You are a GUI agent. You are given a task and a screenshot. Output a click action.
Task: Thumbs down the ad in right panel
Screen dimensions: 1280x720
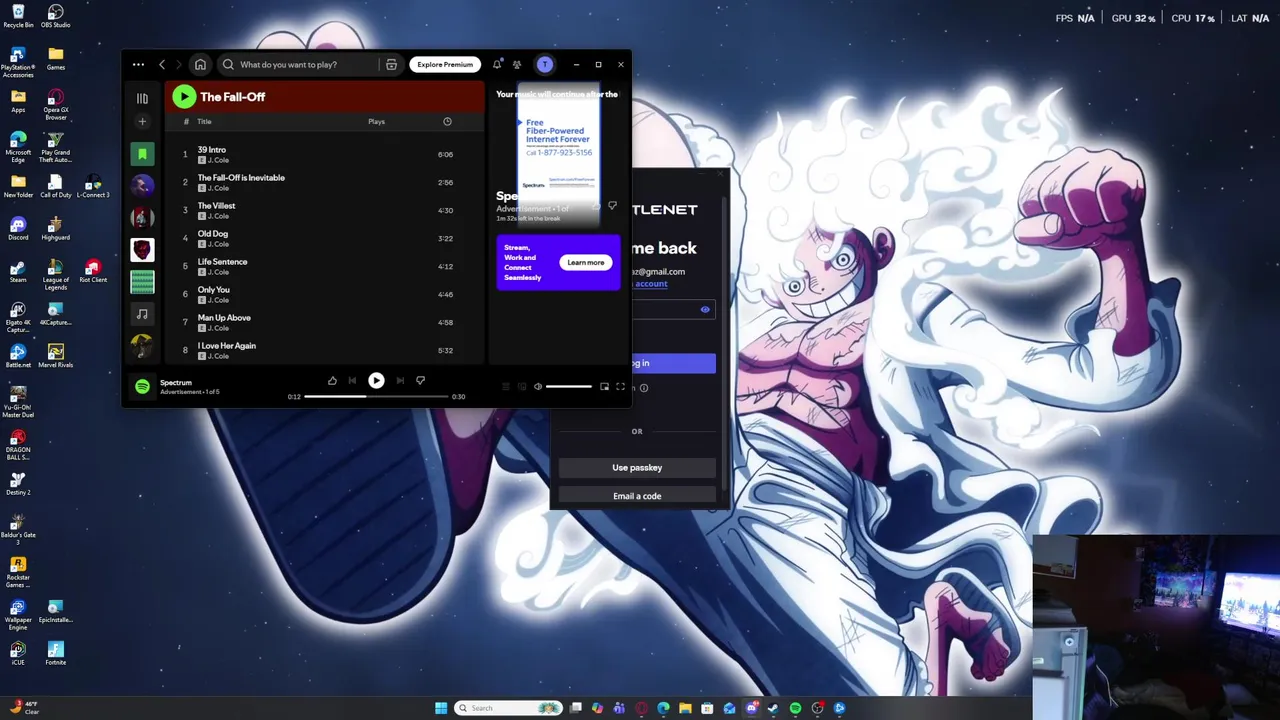tap(612, 205)
